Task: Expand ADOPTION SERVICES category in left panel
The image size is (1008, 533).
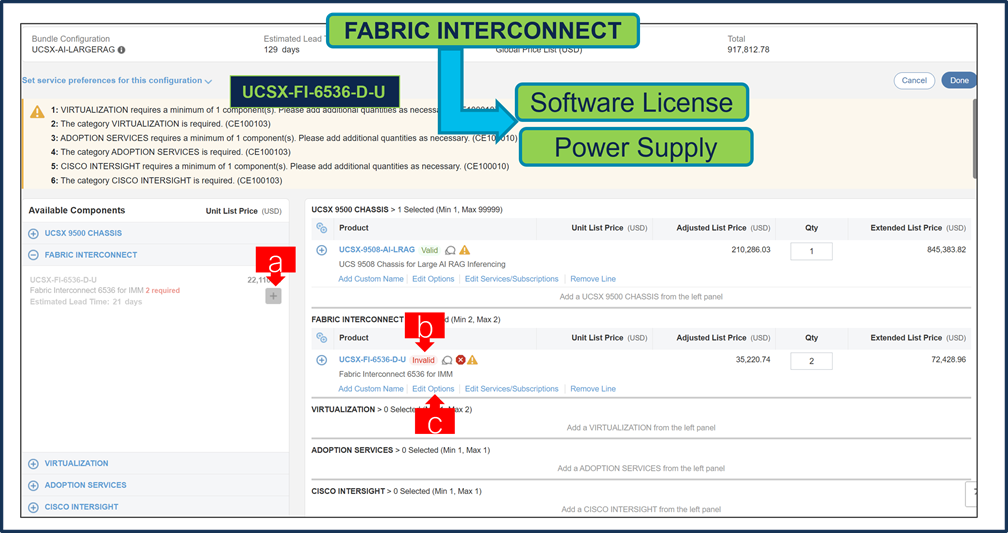Action: [x=33, y=485]
